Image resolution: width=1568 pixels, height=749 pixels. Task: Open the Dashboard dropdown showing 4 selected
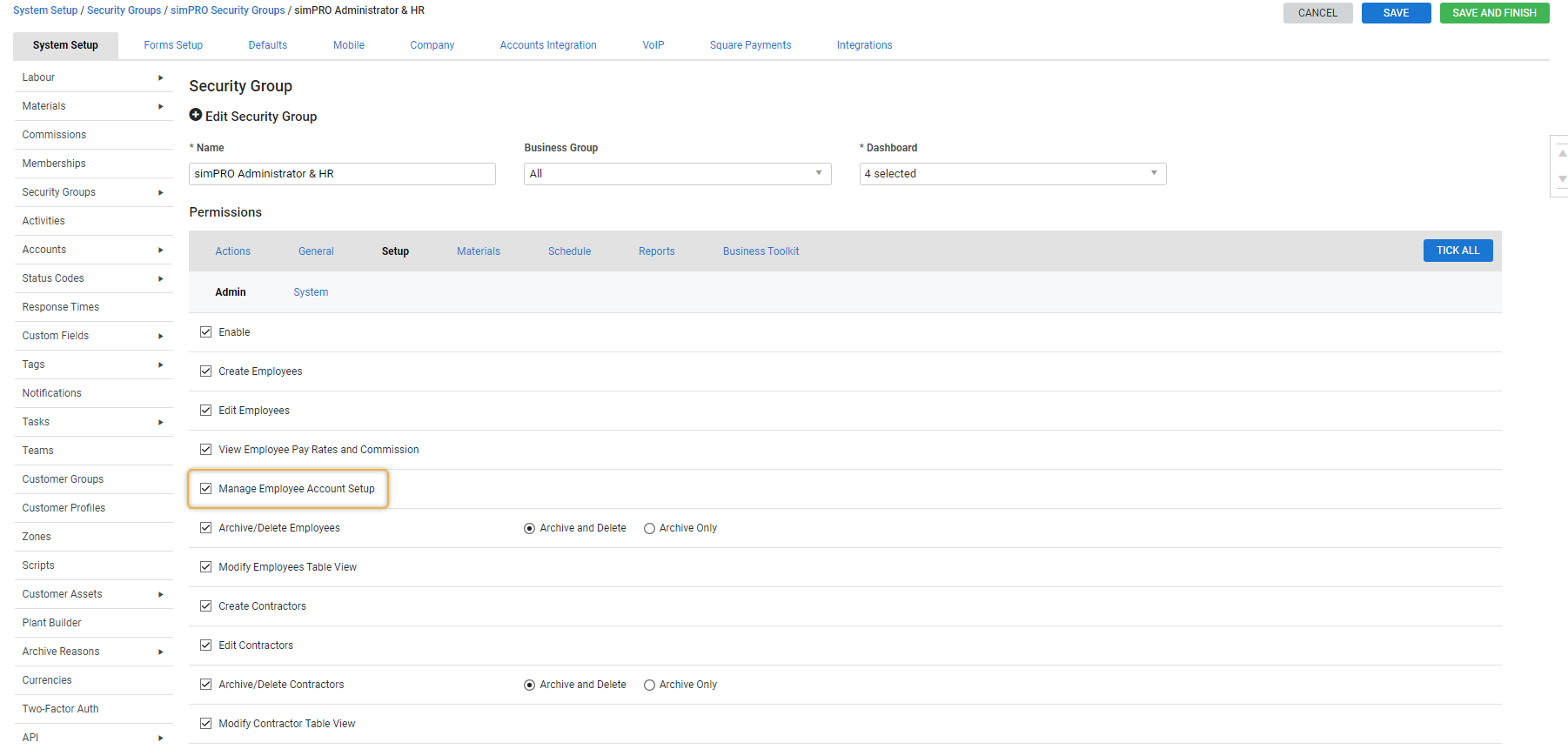point(1013,174)
